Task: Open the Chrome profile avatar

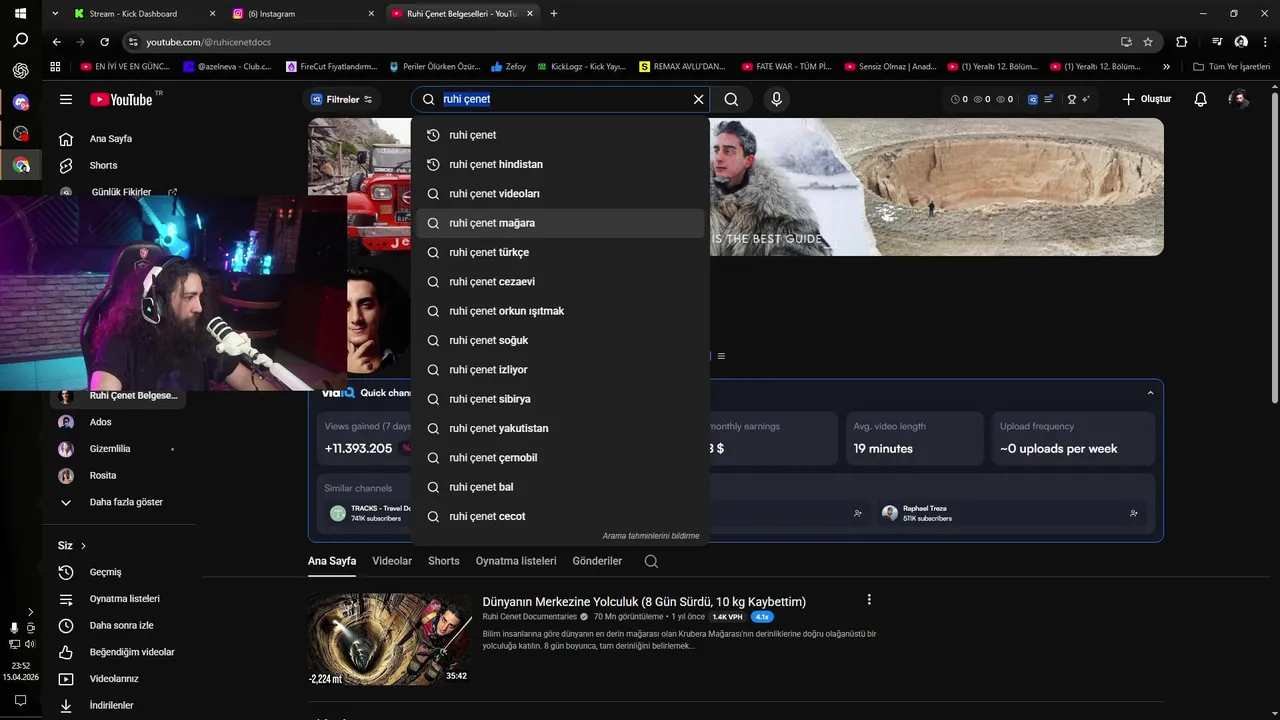Action: click(x=1241, y=42)
